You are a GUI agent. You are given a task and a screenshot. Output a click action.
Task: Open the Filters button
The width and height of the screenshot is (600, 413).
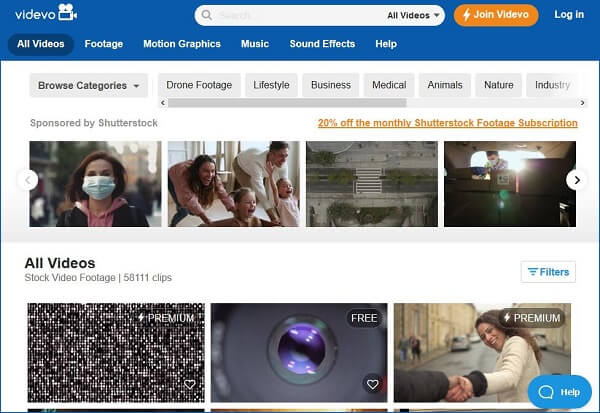tap(548, 272)
